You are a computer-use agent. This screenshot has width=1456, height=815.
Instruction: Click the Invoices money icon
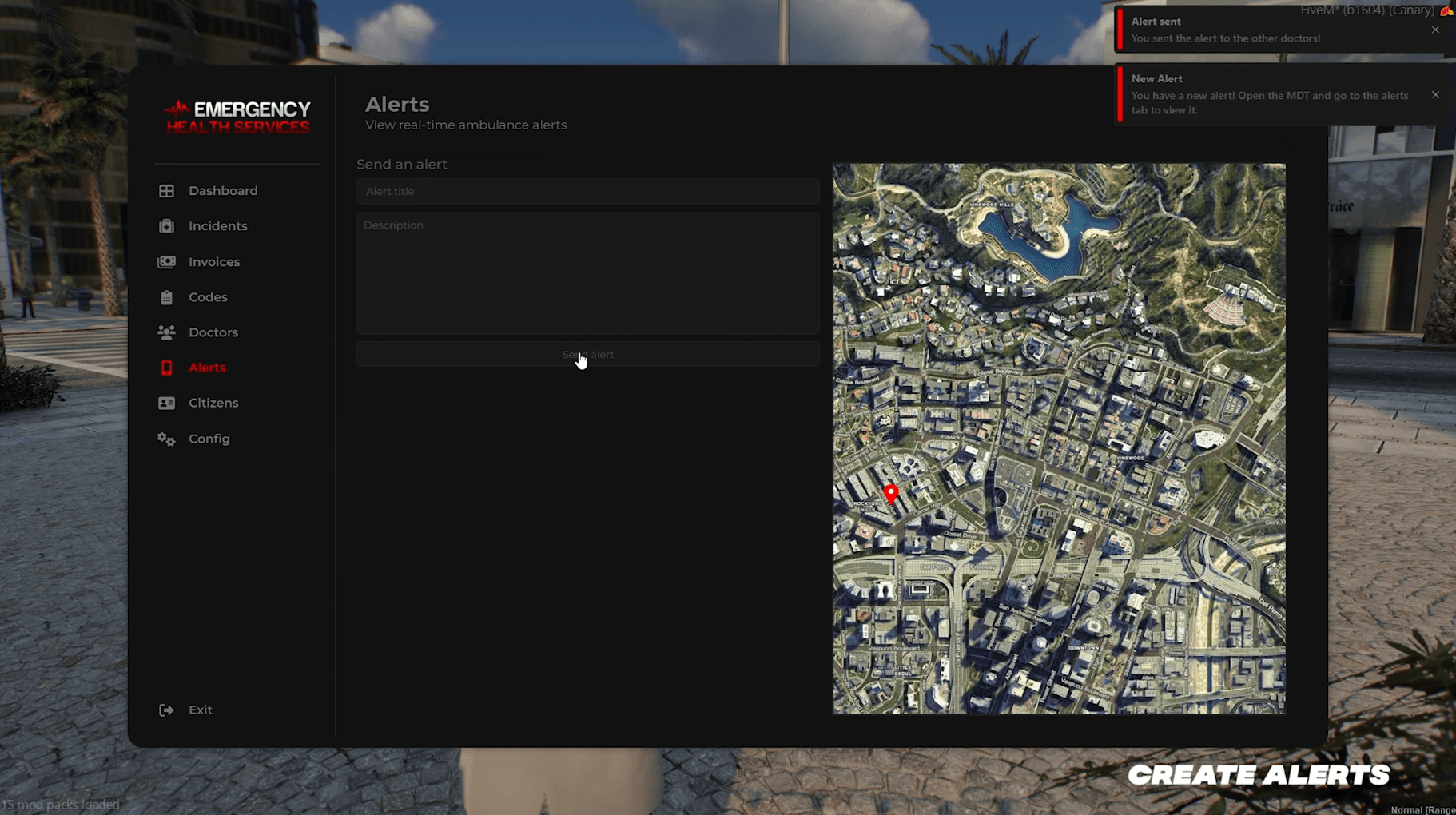(166, 262)
